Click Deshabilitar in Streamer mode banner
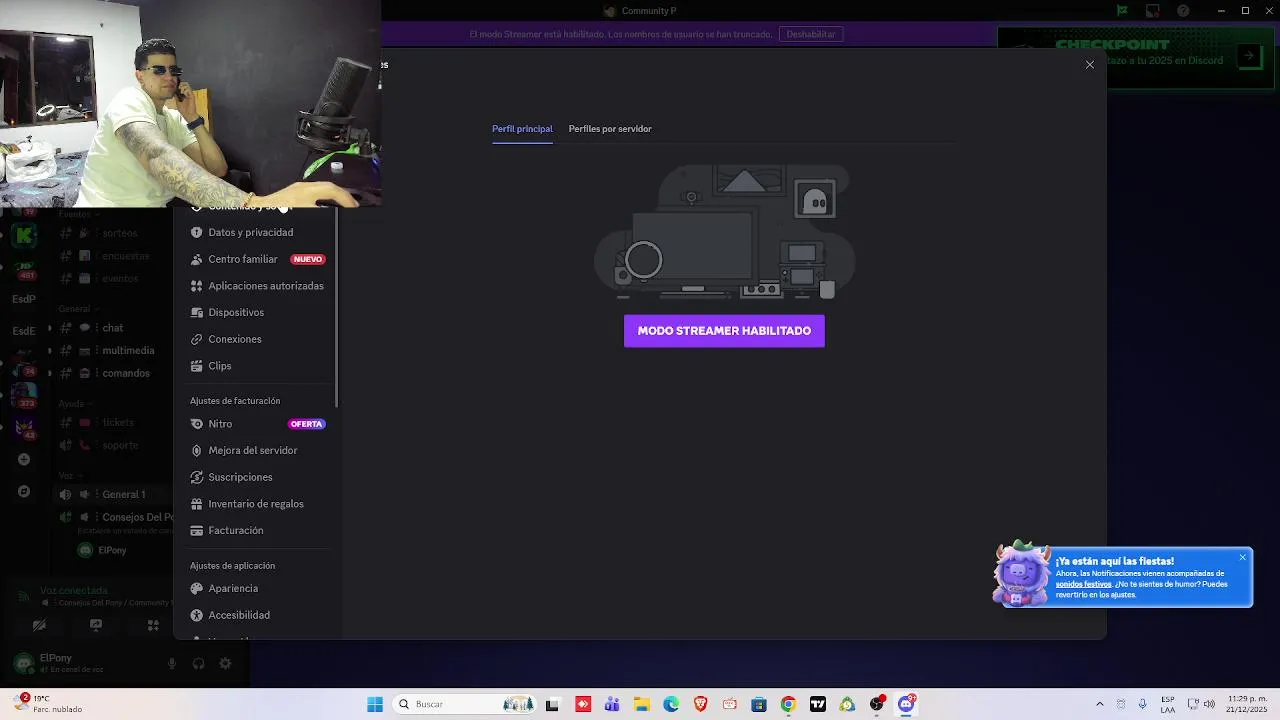The width and height of the screenshot is (1280, 720). [810, 34]
